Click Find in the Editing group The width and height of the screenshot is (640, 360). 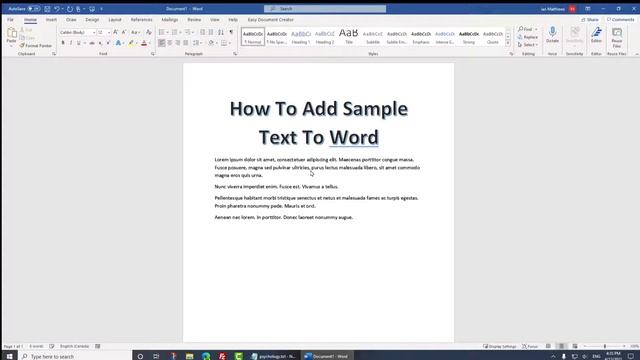pos(528,29)
